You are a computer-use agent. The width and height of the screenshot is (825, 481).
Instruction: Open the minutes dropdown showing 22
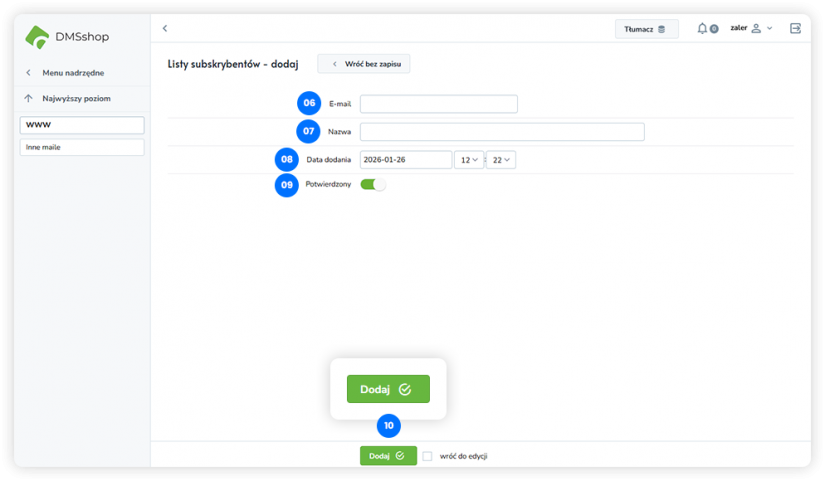(x=500, y=160)
